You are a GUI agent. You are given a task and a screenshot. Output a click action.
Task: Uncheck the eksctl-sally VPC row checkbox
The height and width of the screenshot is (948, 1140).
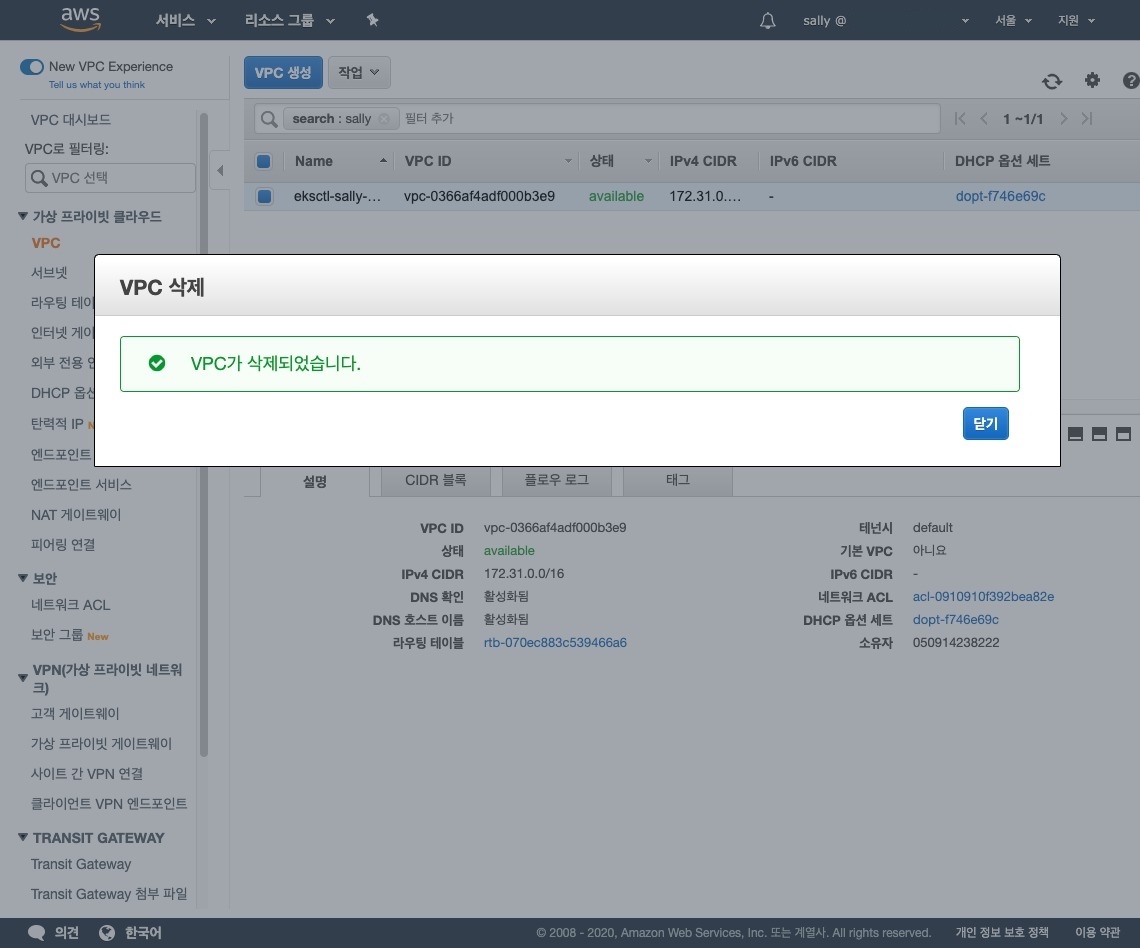click(264, 196)
